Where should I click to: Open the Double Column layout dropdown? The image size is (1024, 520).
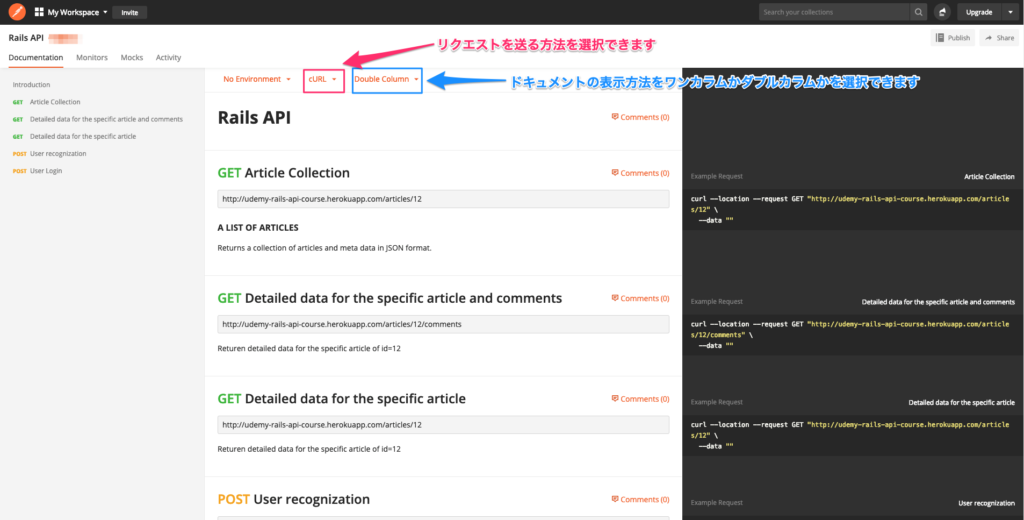tap(386, 79)
